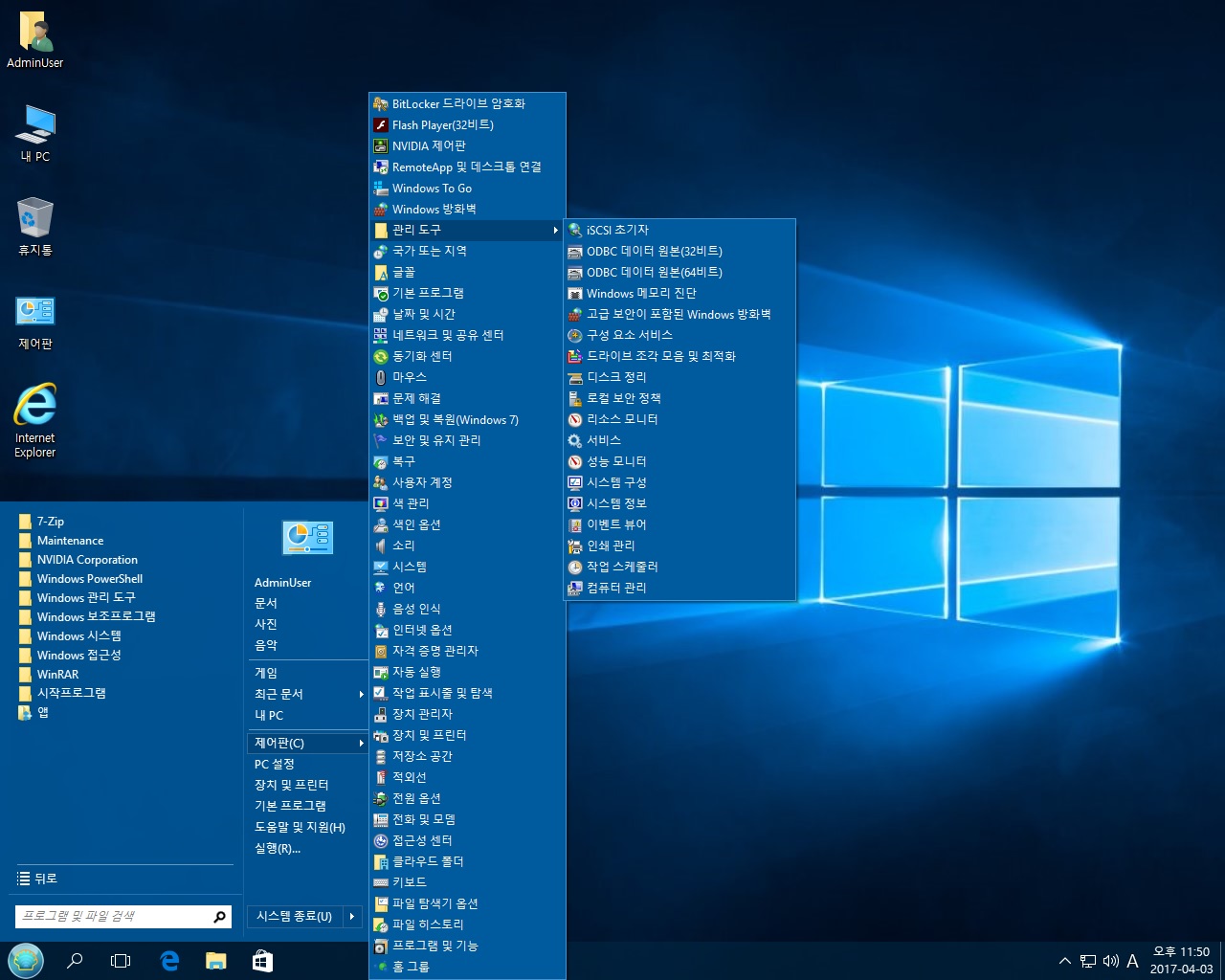The image size is (1225, 980).
Task: Open the 제어판(C) submenu arrow
Action: click(x=361, y=743)
